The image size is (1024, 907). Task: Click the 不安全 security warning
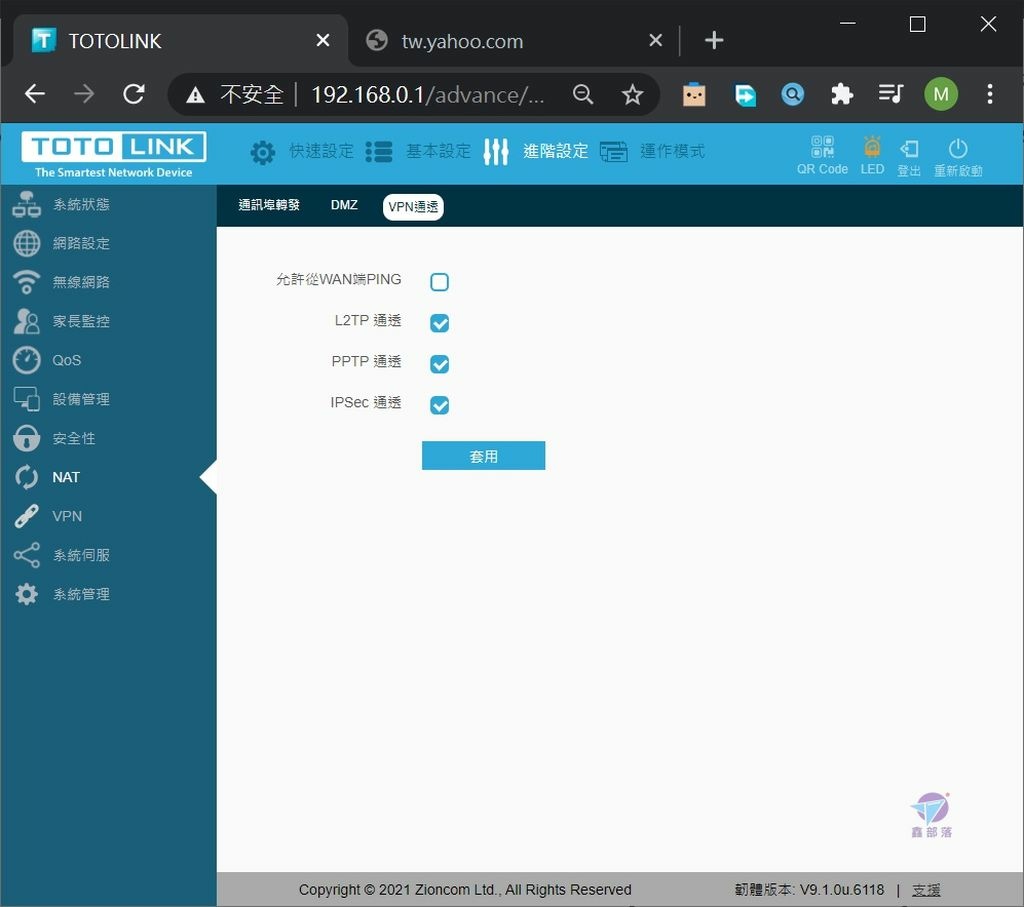[x=235, y=95]
